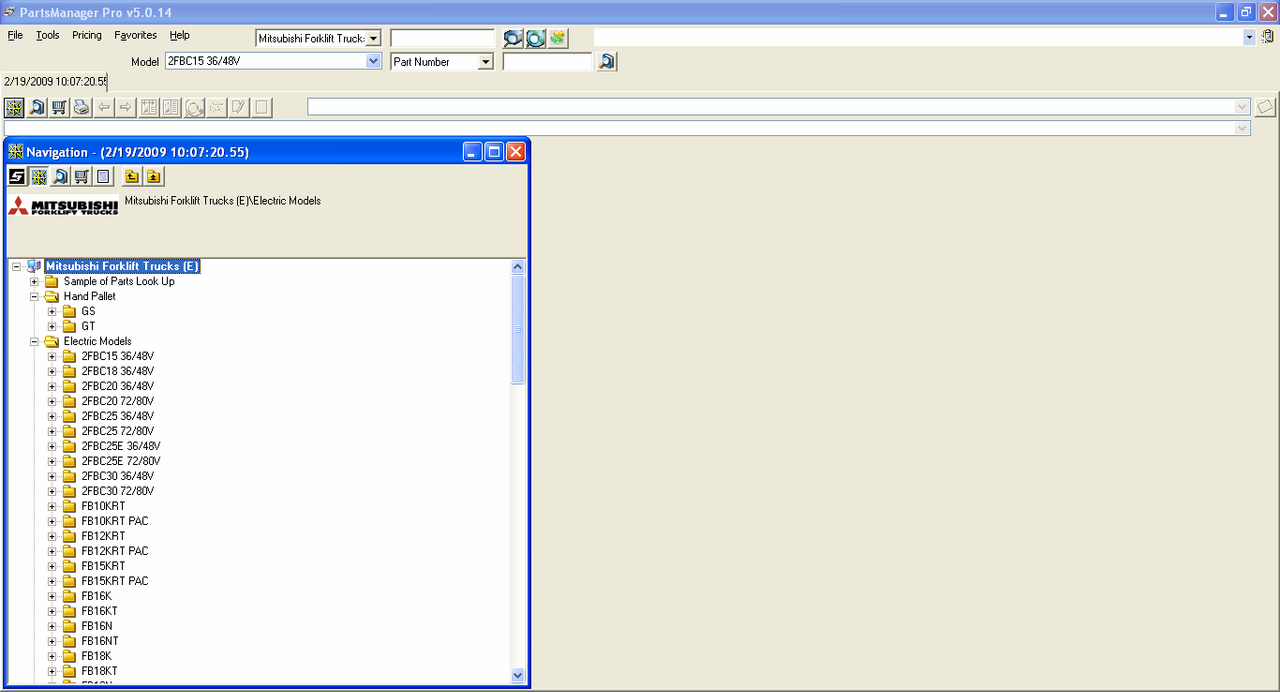Open the Part Number search type dropdown
This screenshot has height=692, width=1280.
tap(486, 62)
